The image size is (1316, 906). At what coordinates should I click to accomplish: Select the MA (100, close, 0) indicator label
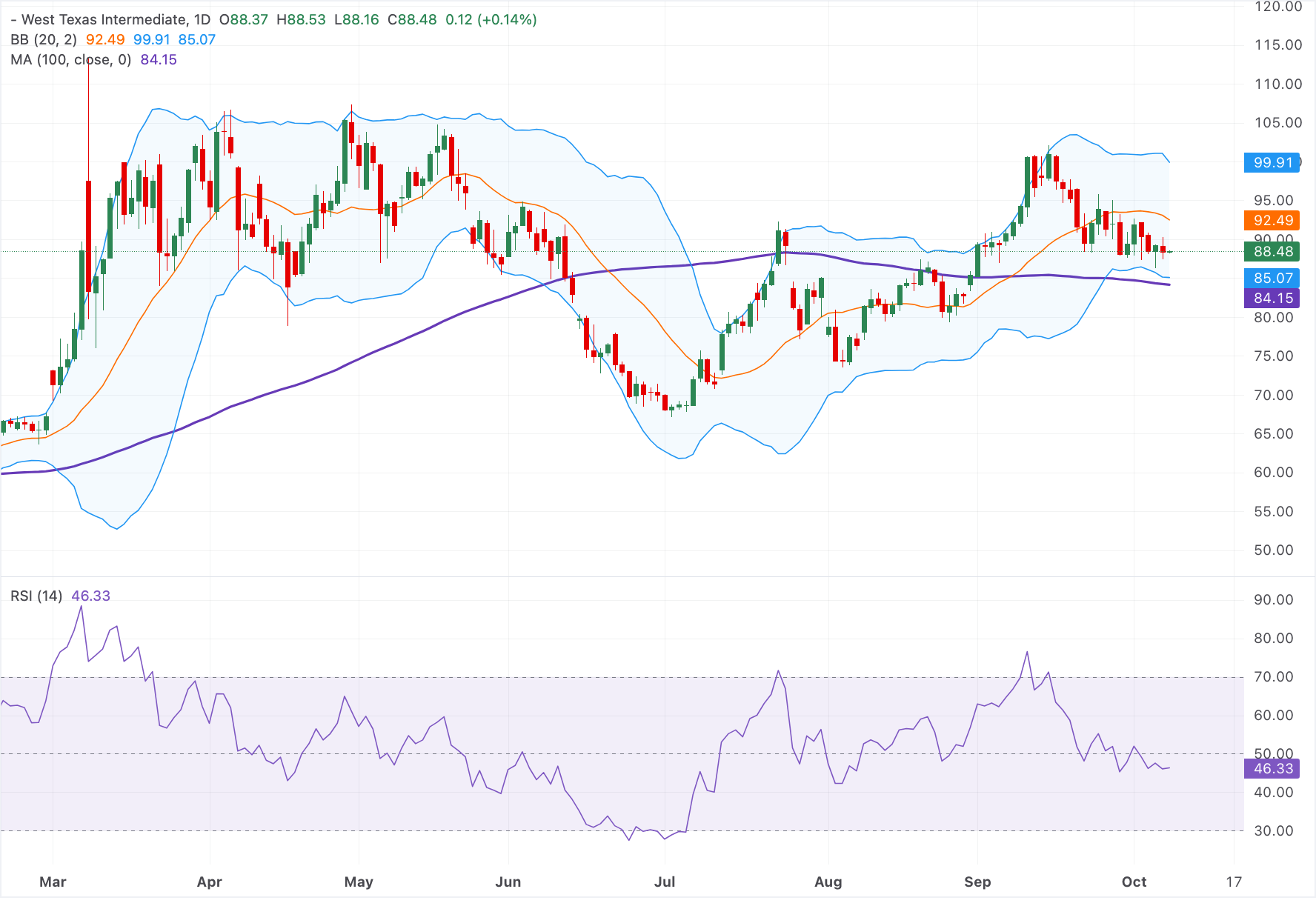[x=70, y=60]
